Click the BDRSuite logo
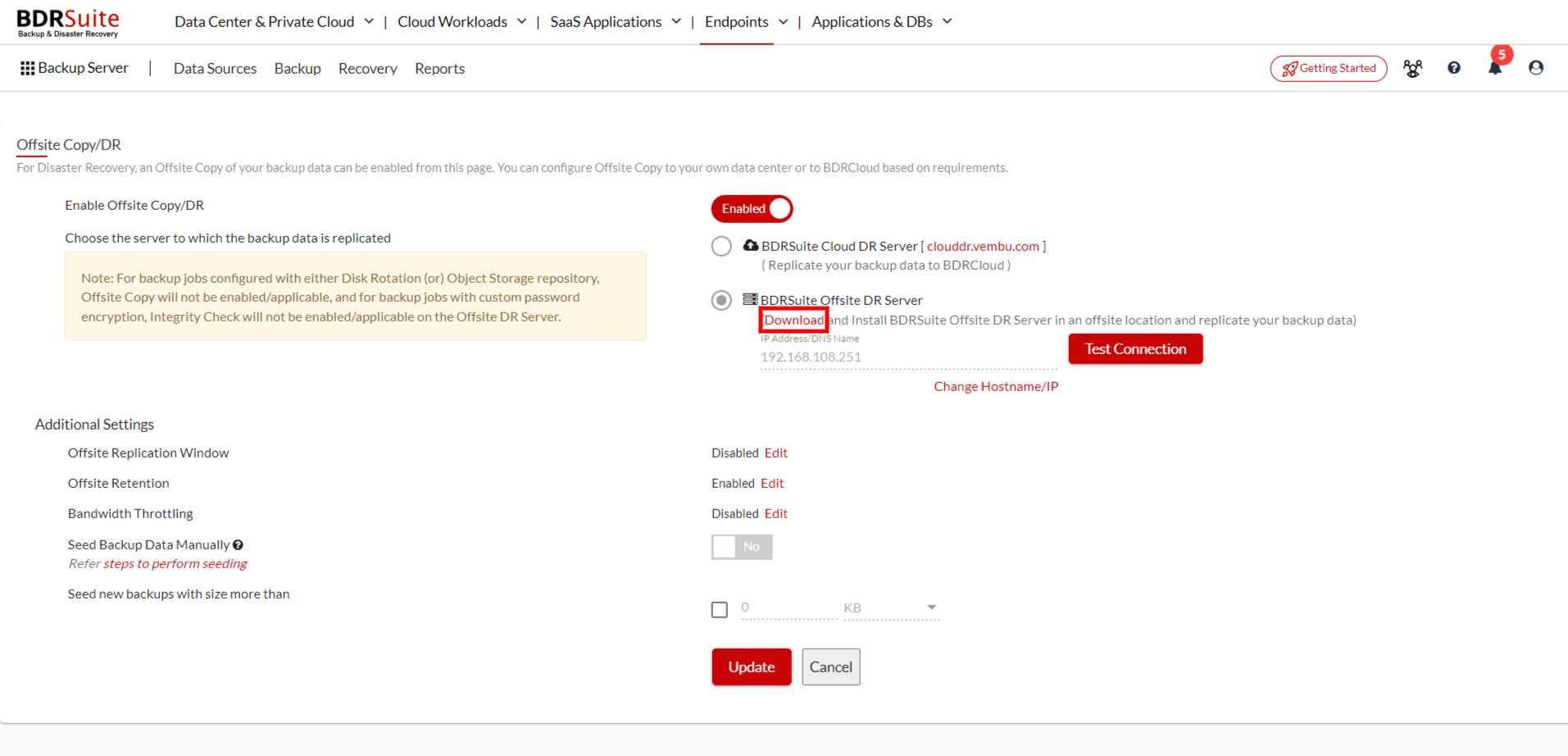The image size is (1568, 756). [x=68, y=22]
